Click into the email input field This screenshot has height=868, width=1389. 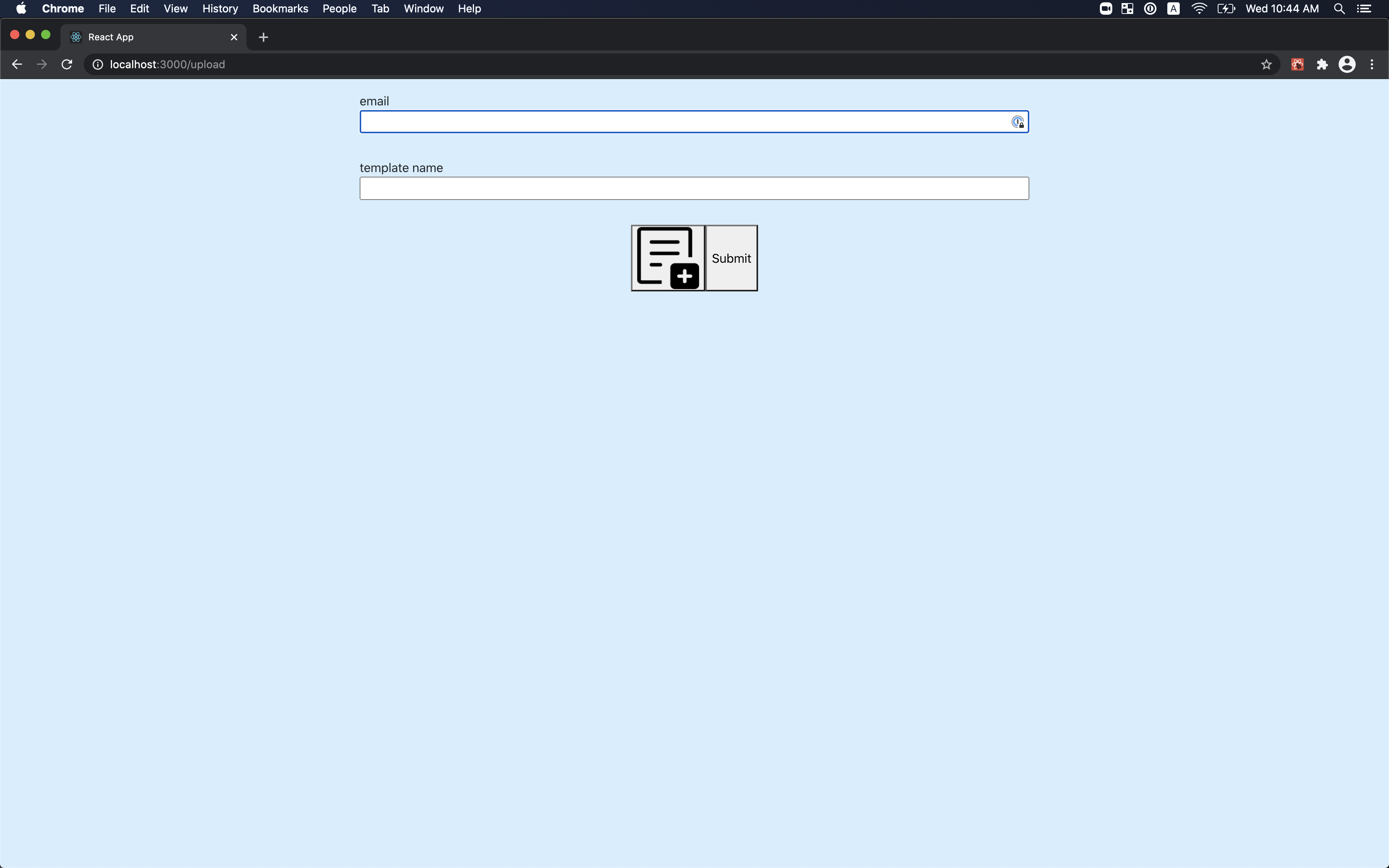(x=683, y=122)
